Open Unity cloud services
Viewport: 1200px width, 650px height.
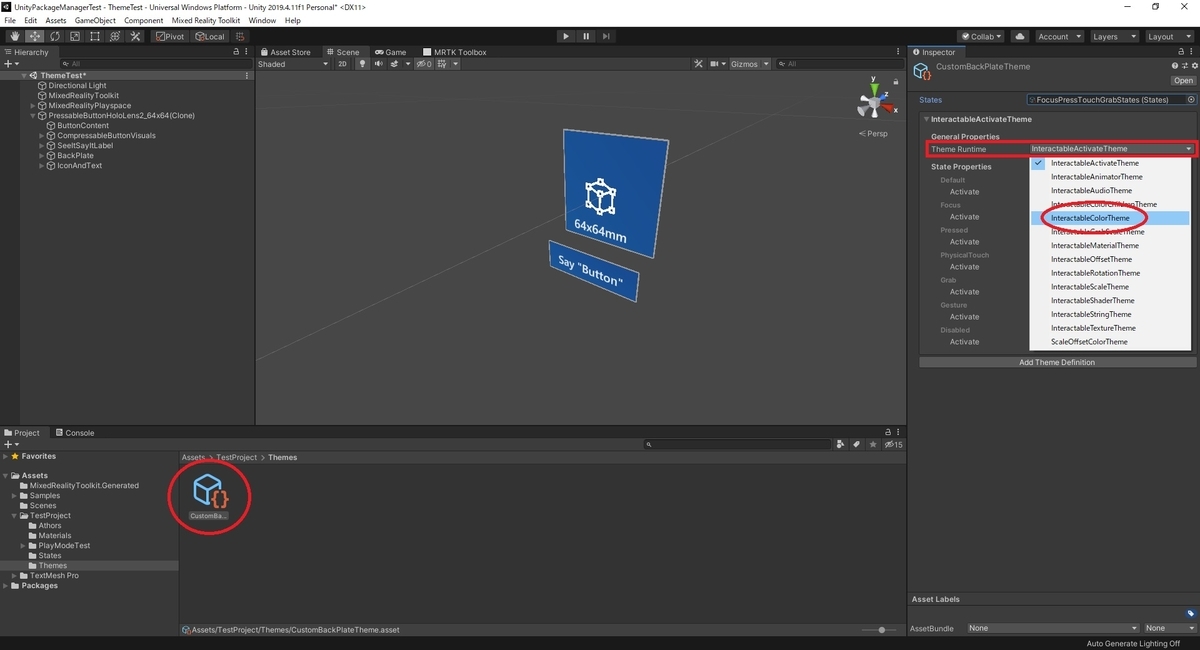point(1020,36)
